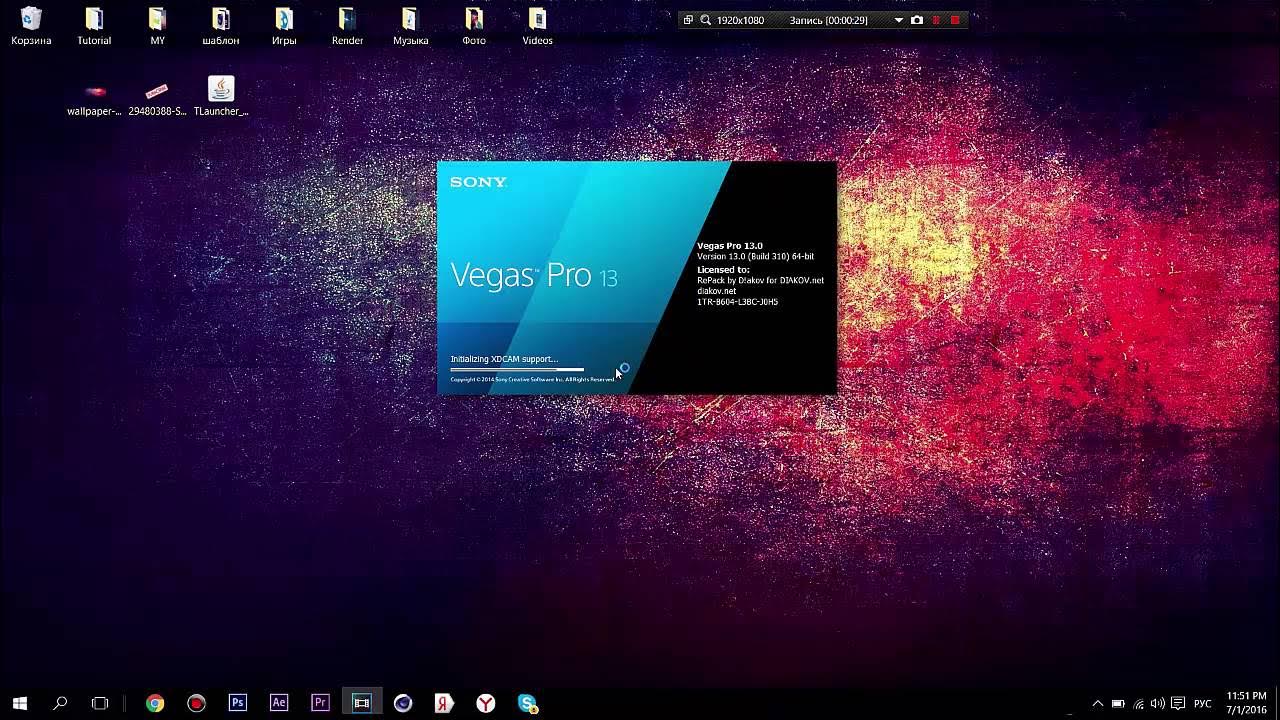1280x720 pixels.
Task: Launch Google Chrome from taskbar
Action: click(x=155, y=703)
